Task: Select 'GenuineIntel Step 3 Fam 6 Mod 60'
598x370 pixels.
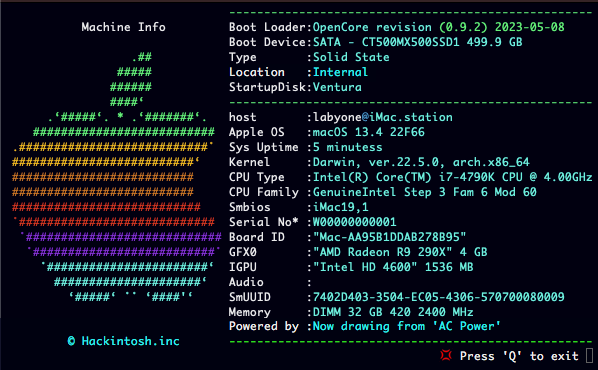Action: coord(424,192)
